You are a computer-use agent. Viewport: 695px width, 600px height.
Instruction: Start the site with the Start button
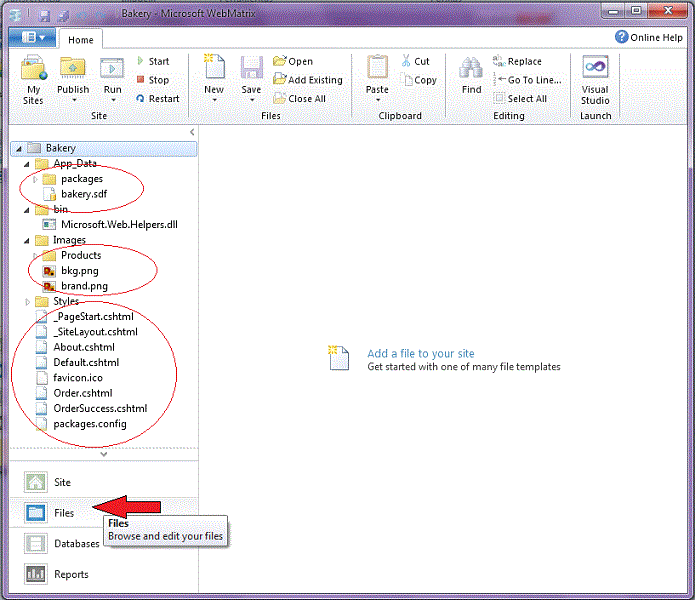tap(153, 61)
